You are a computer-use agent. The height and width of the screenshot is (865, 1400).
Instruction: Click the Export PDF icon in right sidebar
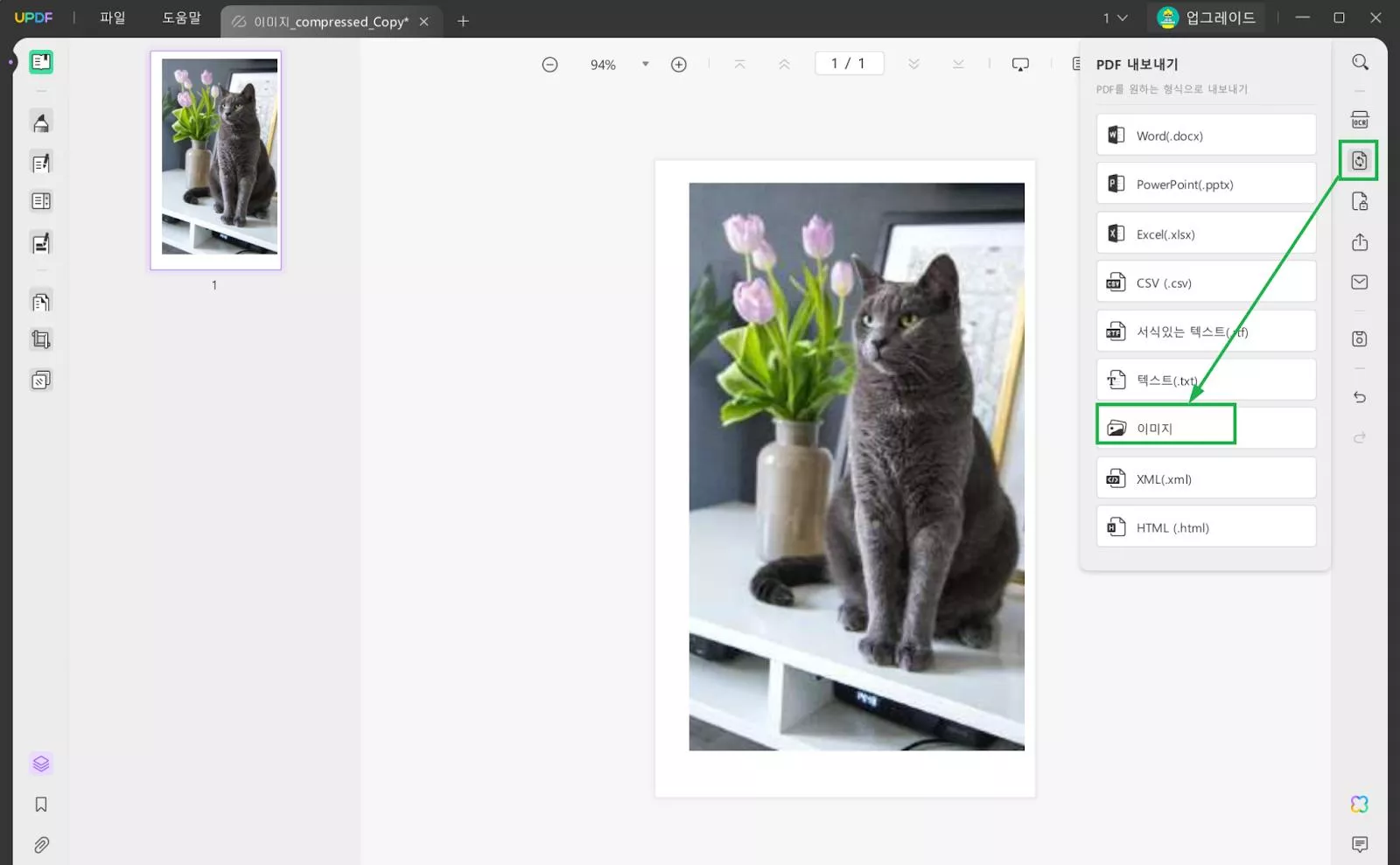click(x=1359, y=160)
